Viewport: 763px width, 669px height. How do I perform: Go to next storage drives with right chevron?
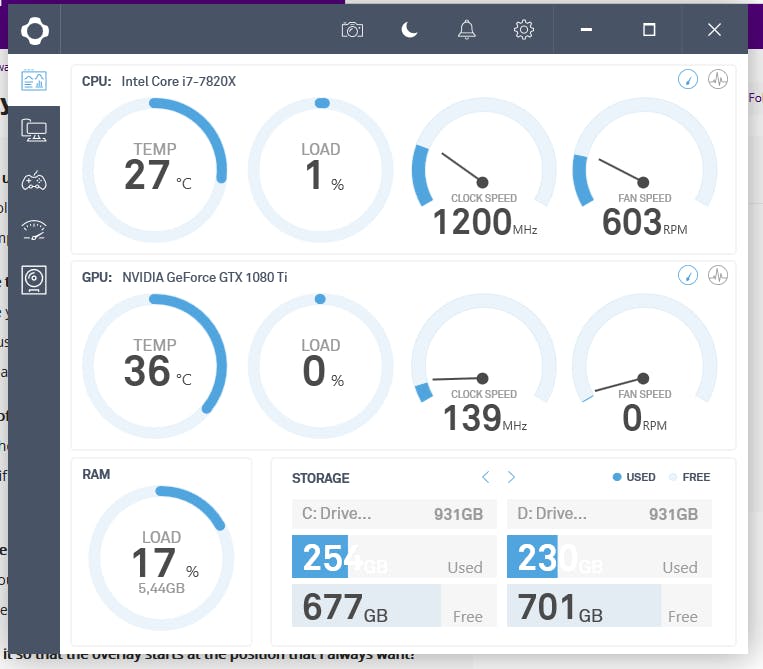[x=511, y=477]
